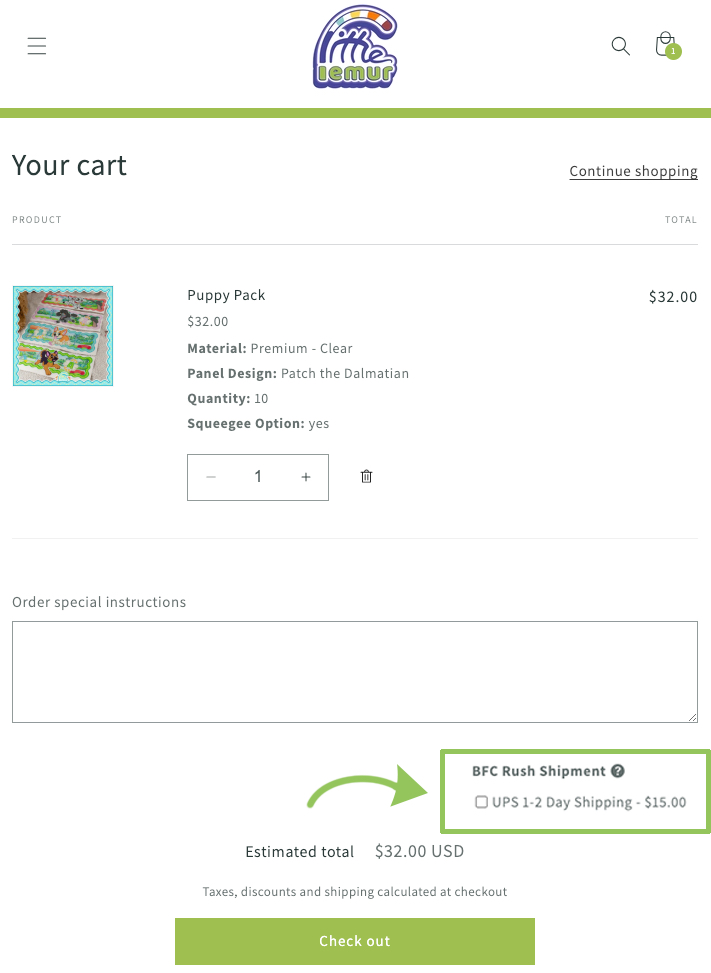Click the "Order special instructions" label
Viewport: 711px width, 973px height.
[x=99, y=602]
